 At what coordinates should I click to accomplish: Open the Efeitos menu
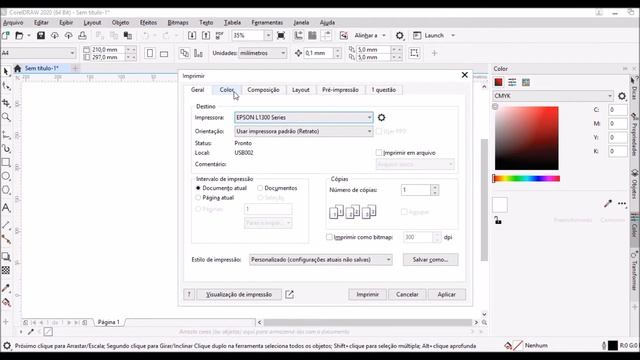[x=148, y=22]
